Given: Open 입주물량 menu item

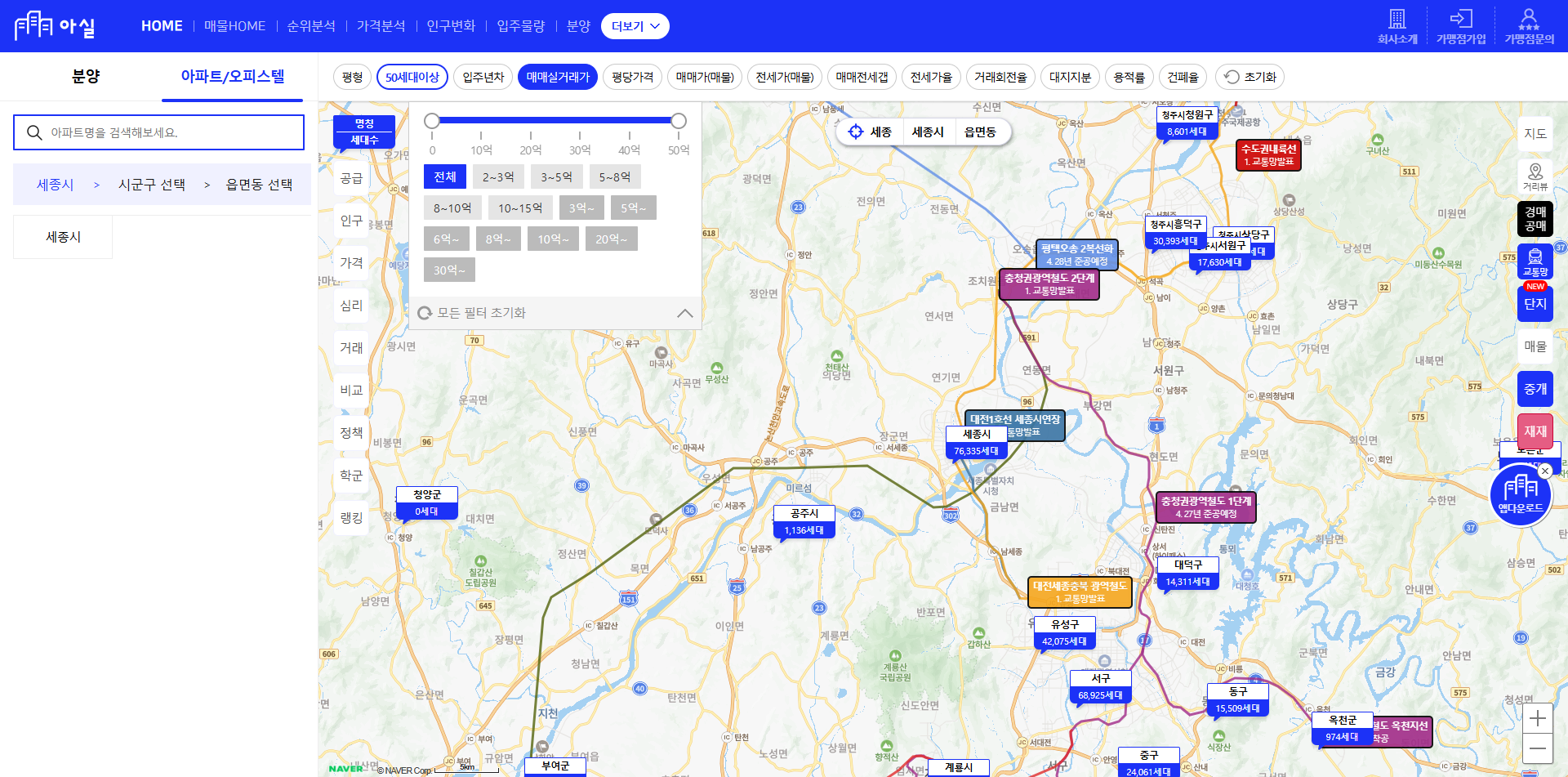Looking at the screenshot, I should coord(521,26).
